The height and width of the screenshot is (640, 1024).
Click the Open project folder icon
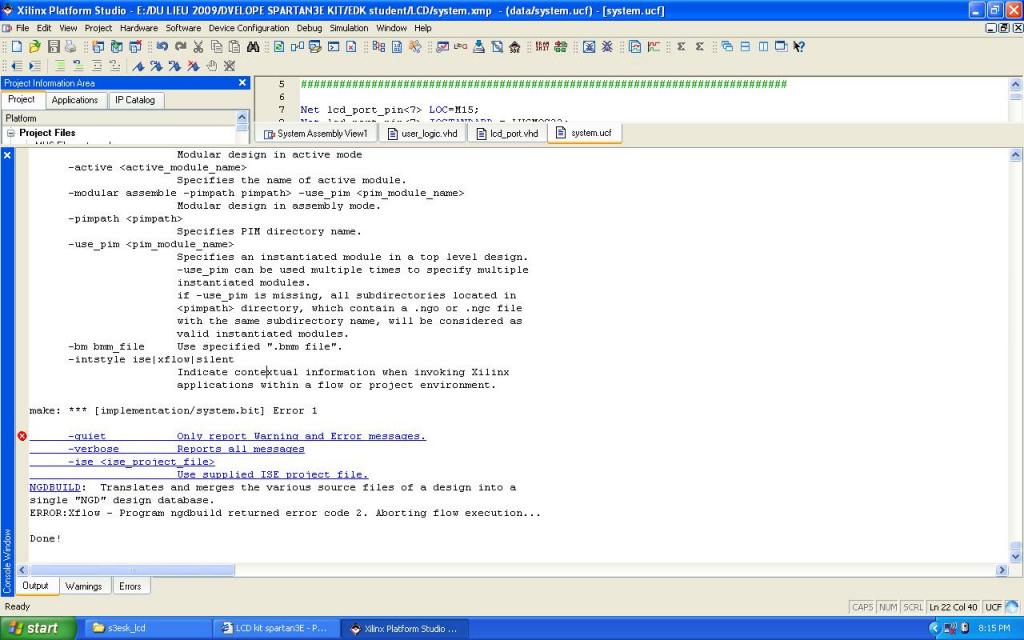35,47
